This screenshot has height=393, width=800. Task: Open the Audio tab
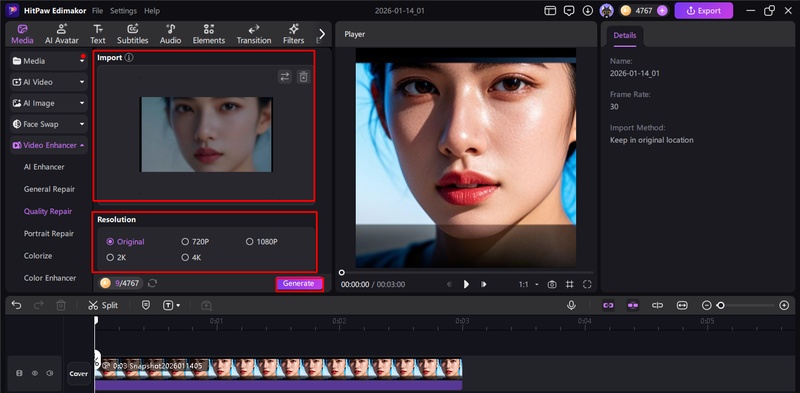click(x=170, y=34)
